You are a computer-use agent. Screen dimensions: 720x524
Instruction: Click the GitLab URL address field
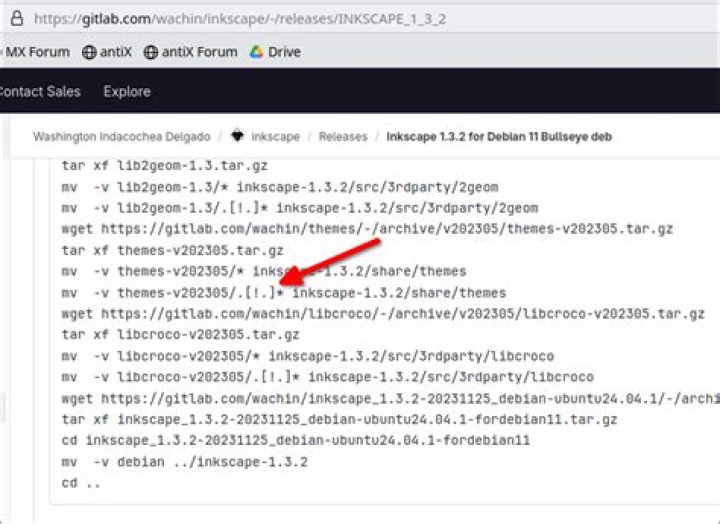(240, 19)
